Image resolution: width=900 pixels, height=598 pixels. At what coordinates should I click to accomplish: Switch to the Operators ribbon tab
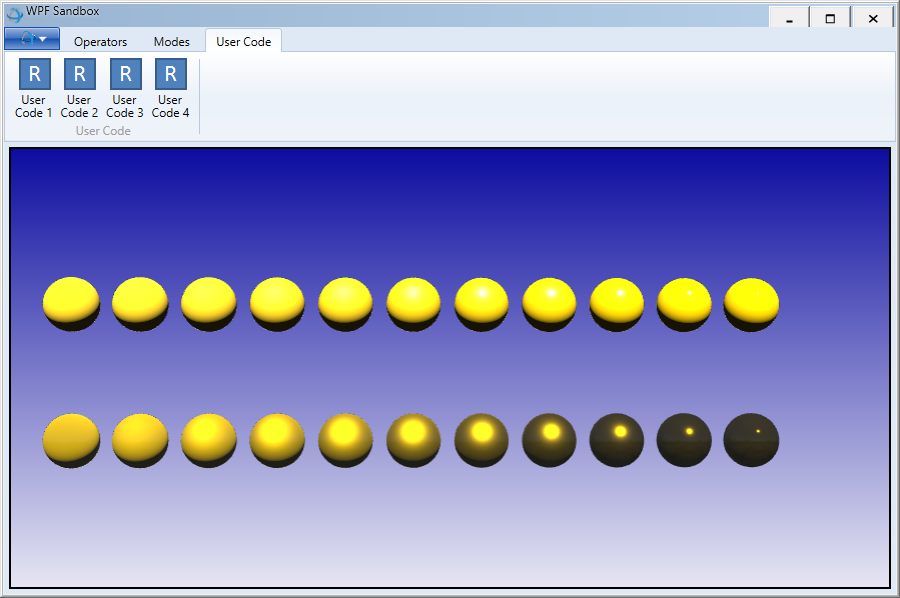[100, 42]
